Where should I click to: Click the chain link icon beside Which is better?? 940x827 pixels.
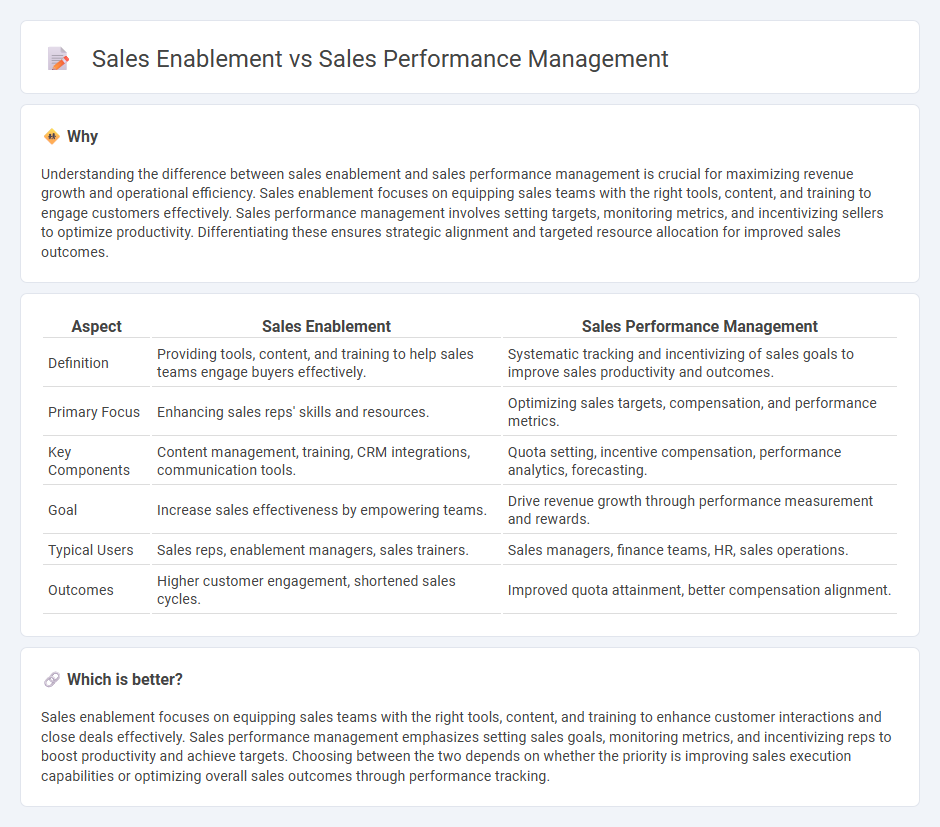pyautogui.click(x=52, y=680)
